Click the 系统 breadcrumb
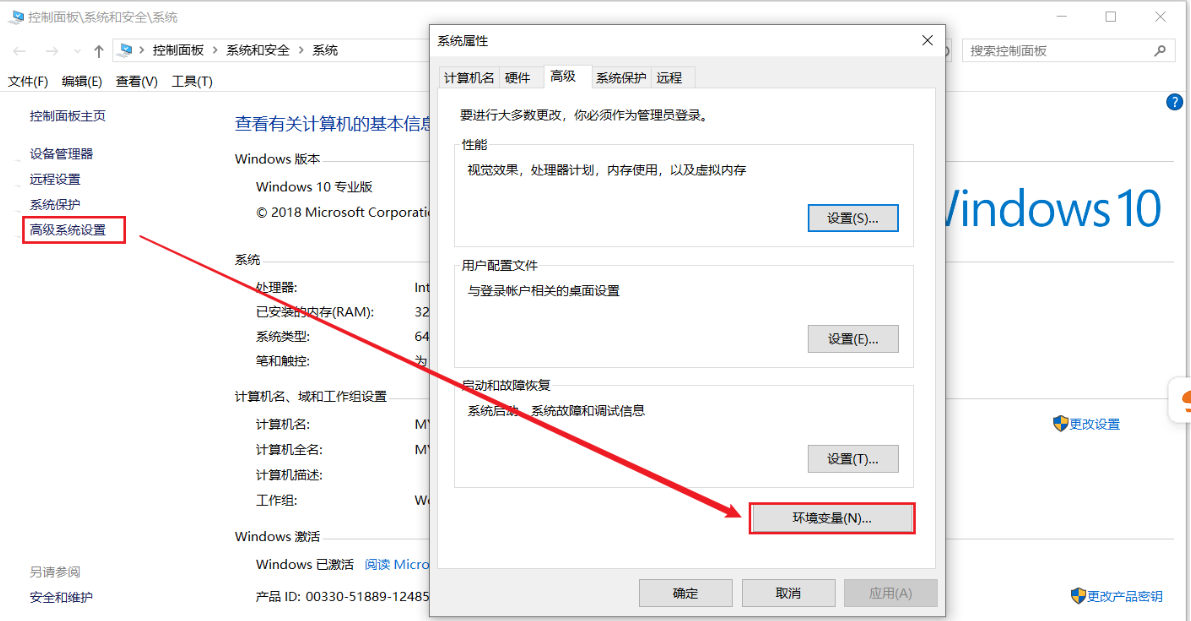Image resolution: width=1191 pixels, height=621 pixels. (x=325, y=50)
